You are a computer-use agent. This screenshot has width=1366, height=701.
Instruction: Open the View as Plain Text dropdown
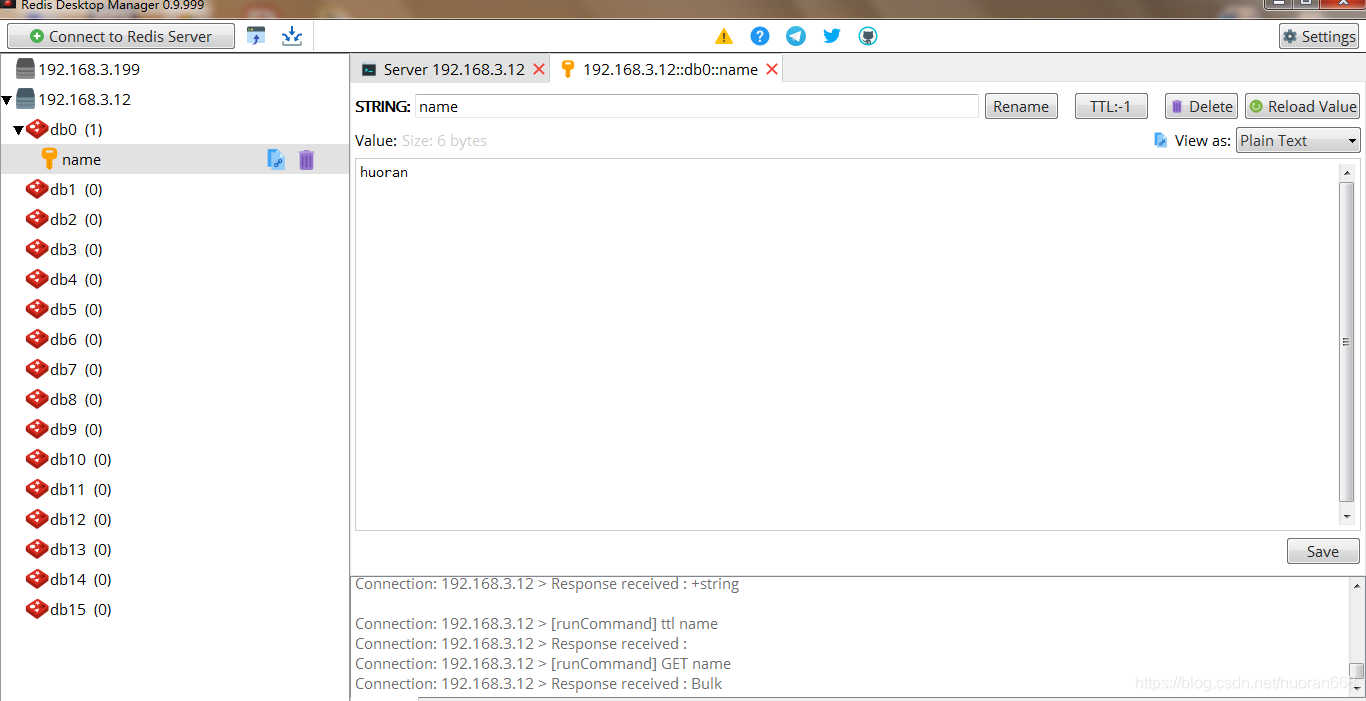point(1298,140)
